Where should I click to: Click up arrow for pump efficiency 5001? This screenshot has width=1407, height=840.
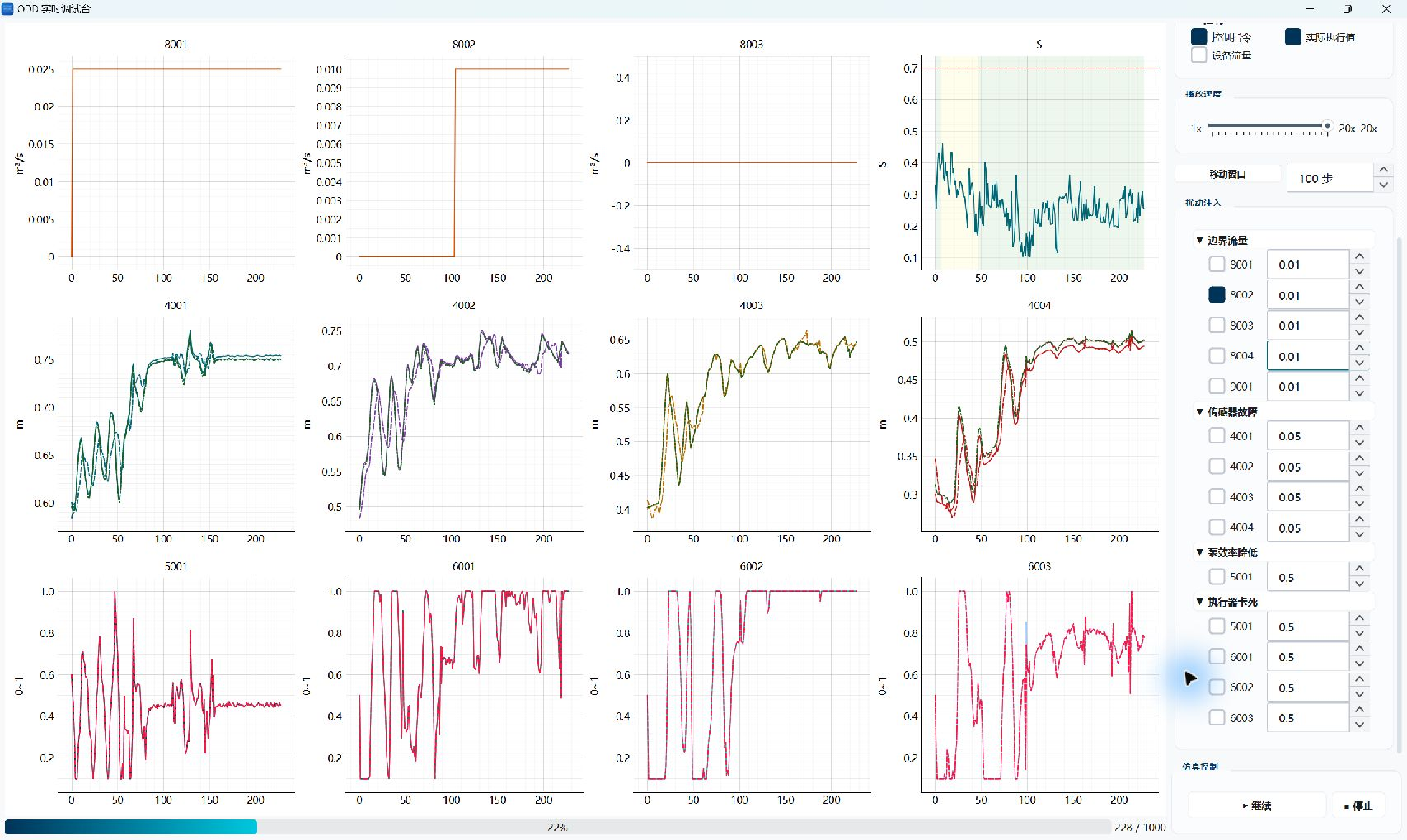(1360, 569)
